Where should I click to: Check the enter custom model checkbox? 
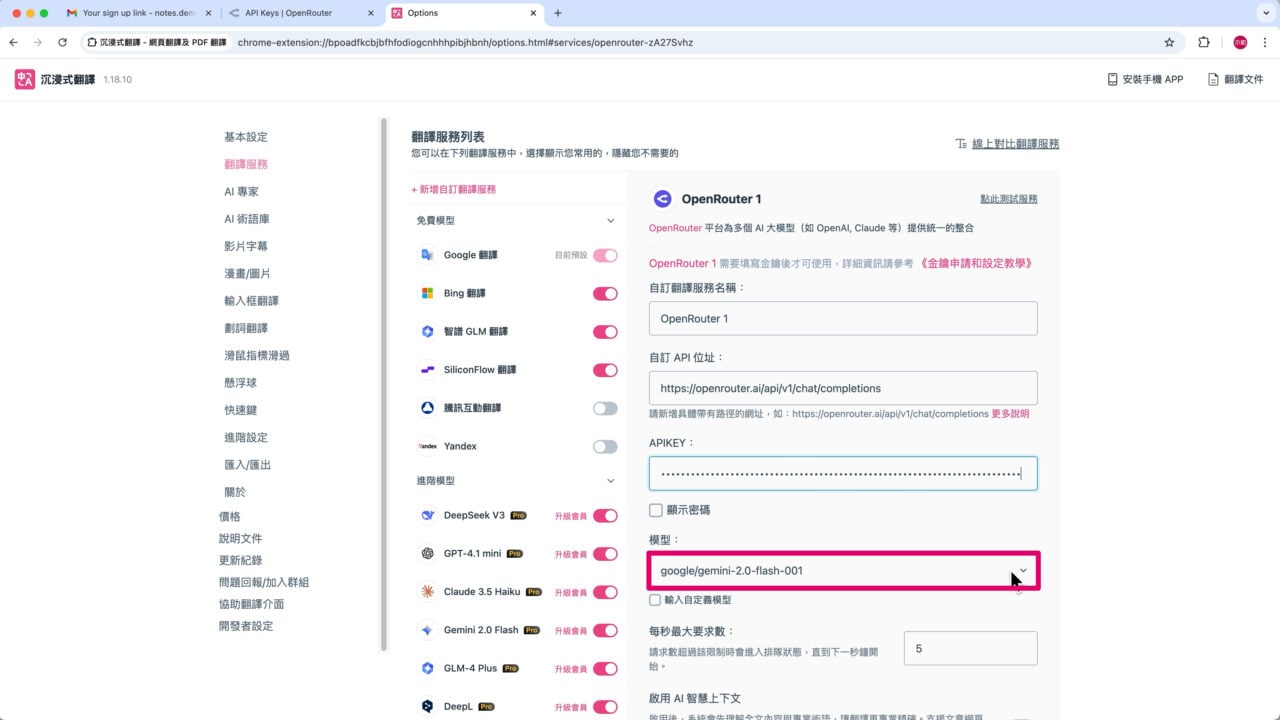(655, 600)
